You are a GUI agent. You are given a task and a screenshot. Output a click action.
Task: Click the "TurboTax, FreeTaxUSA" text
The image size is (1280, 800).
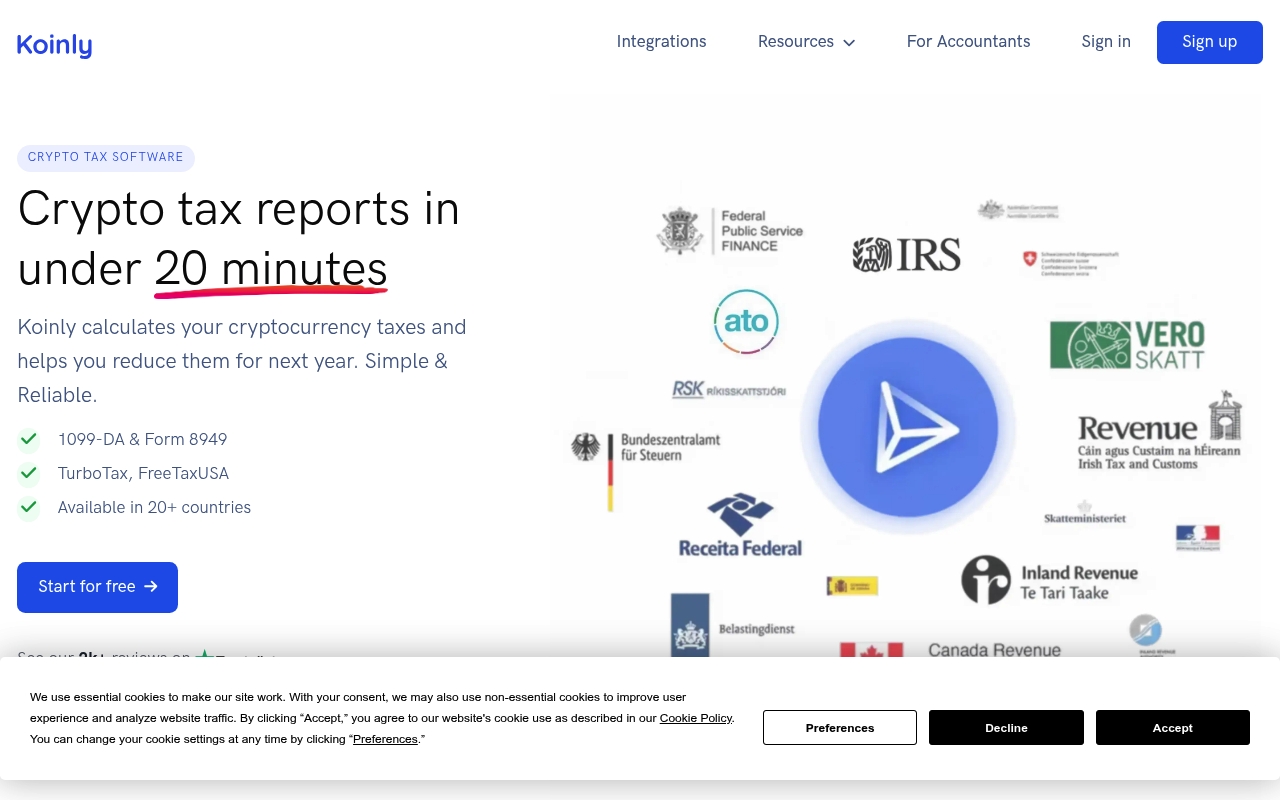coord(143,473)
